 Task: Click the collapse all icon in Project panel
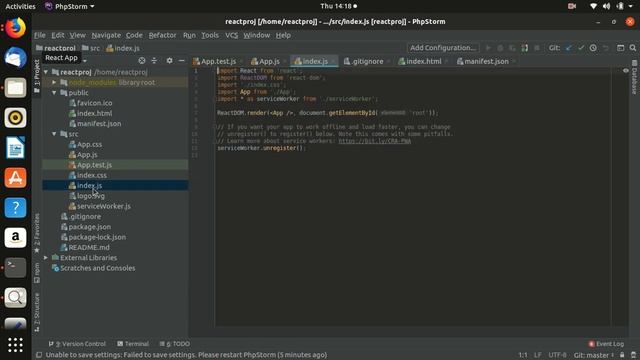coord(154,61)
